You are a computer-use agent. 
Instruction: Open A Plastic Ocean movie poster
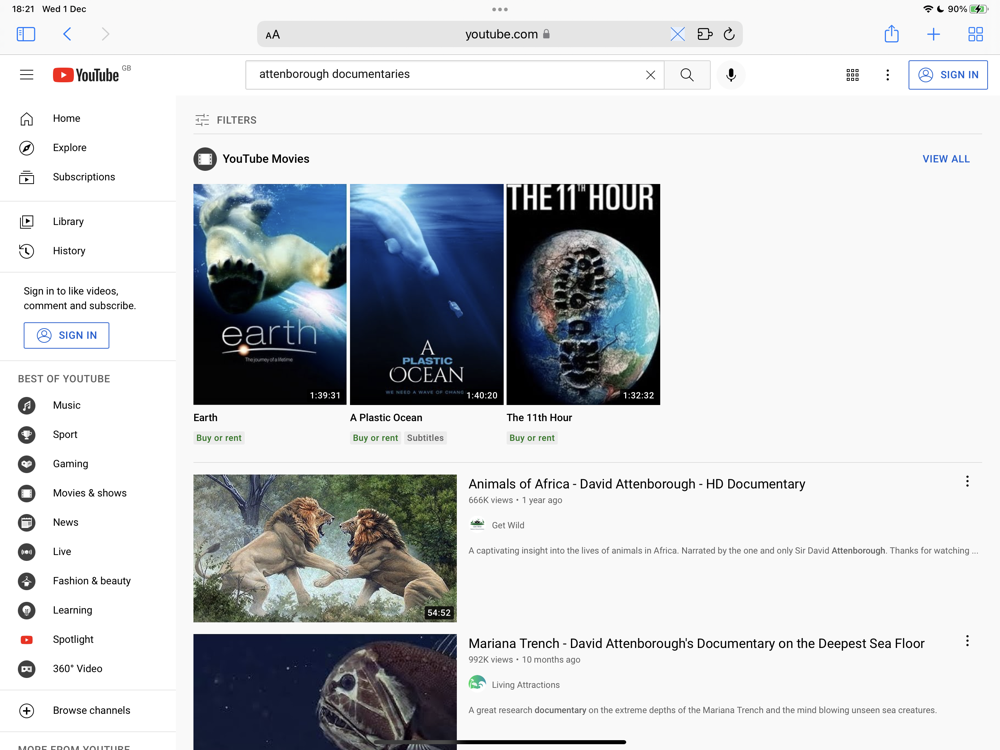point(427,295)
